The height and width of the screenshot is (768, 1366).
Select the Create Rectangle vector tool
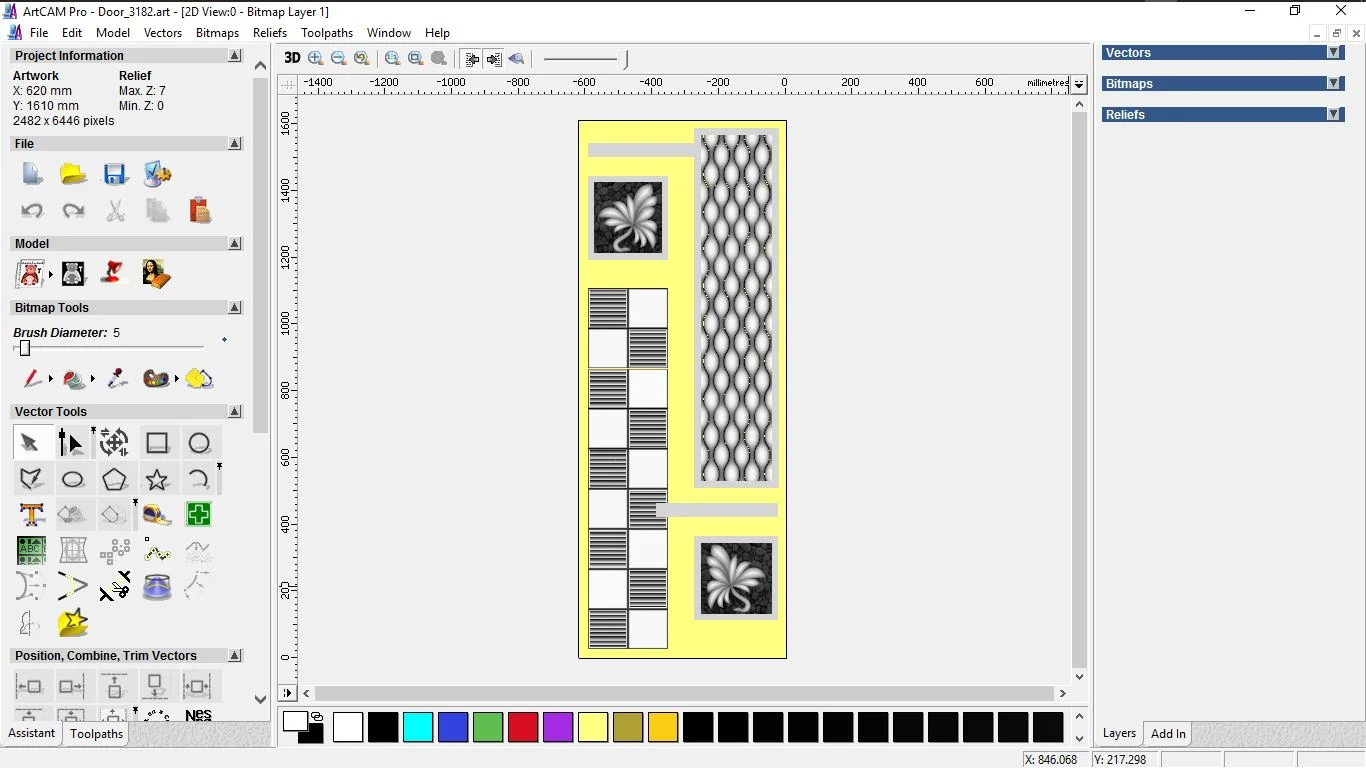pos(157,443)
